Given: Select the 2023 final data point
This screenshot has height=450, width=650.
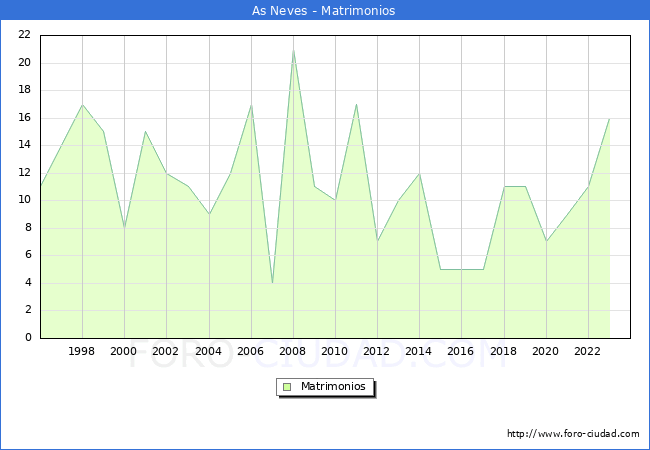Looking at the screenshot, I should [x=609, y=118].
